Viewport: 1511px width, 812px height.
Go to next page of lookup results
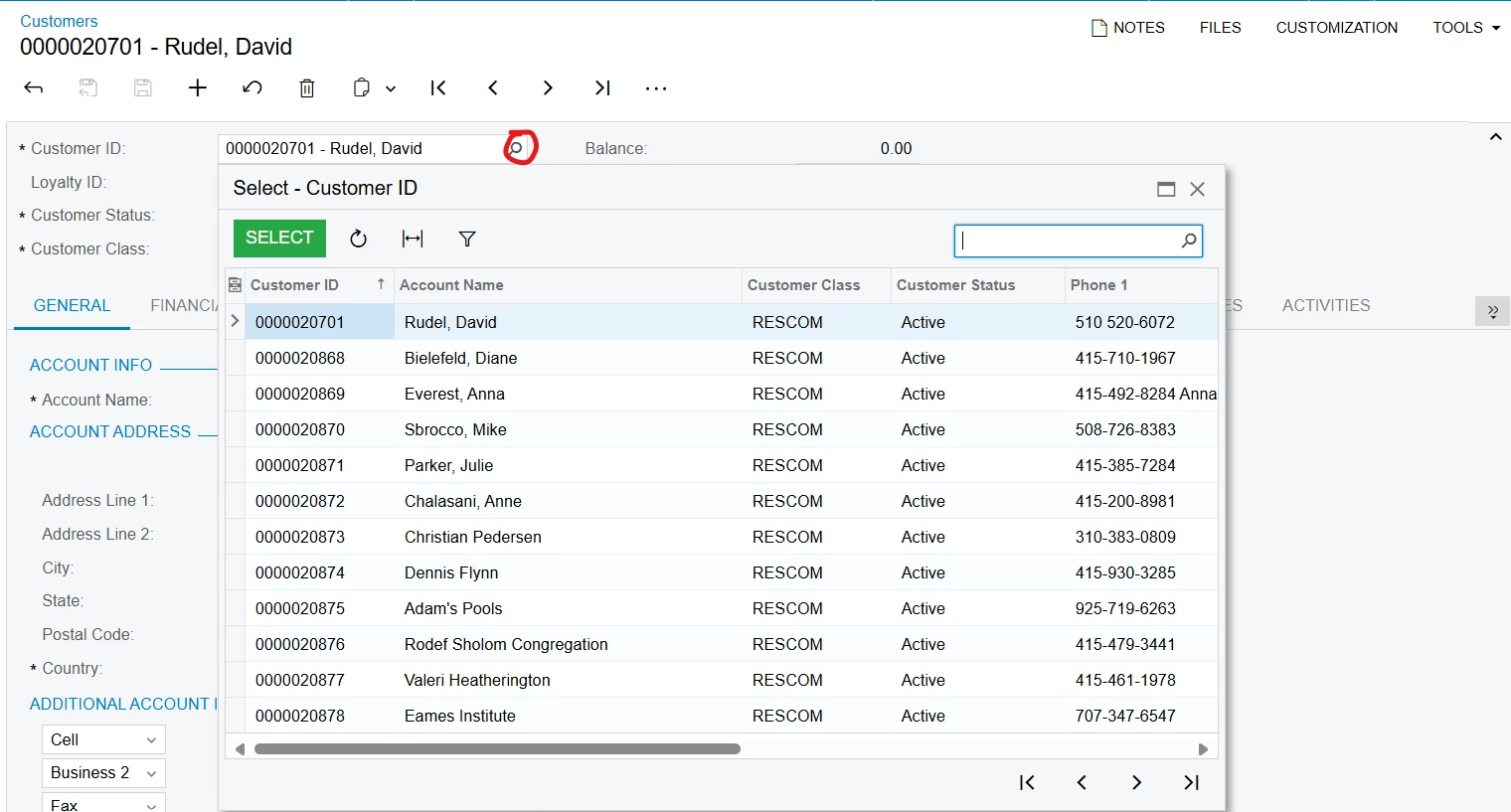[x=1136, y=783]
